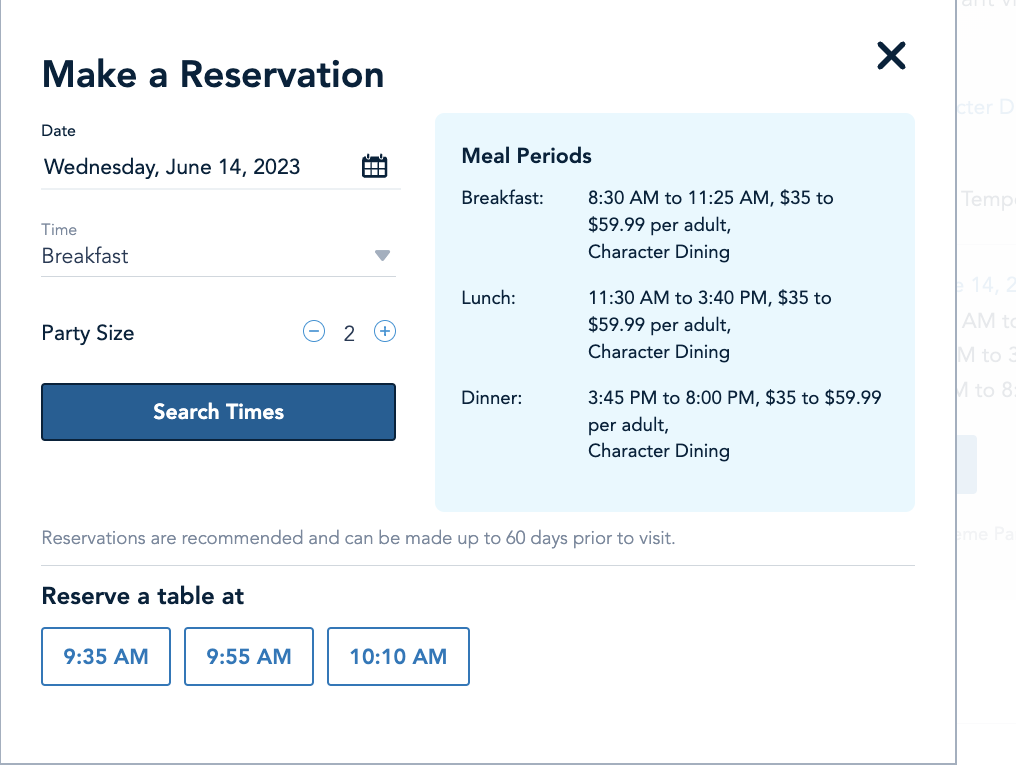Open the Breakfast time selection field

[200, 256]
